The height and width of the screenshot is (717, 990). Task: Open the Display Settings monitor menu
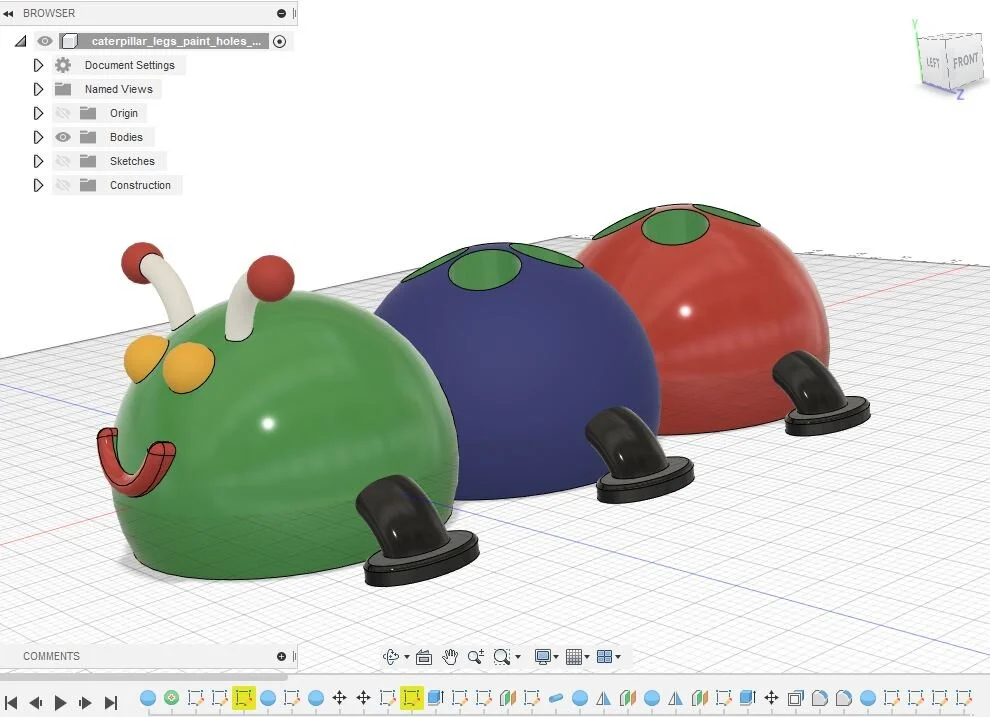pyautogui.click(x=542, y=657)
